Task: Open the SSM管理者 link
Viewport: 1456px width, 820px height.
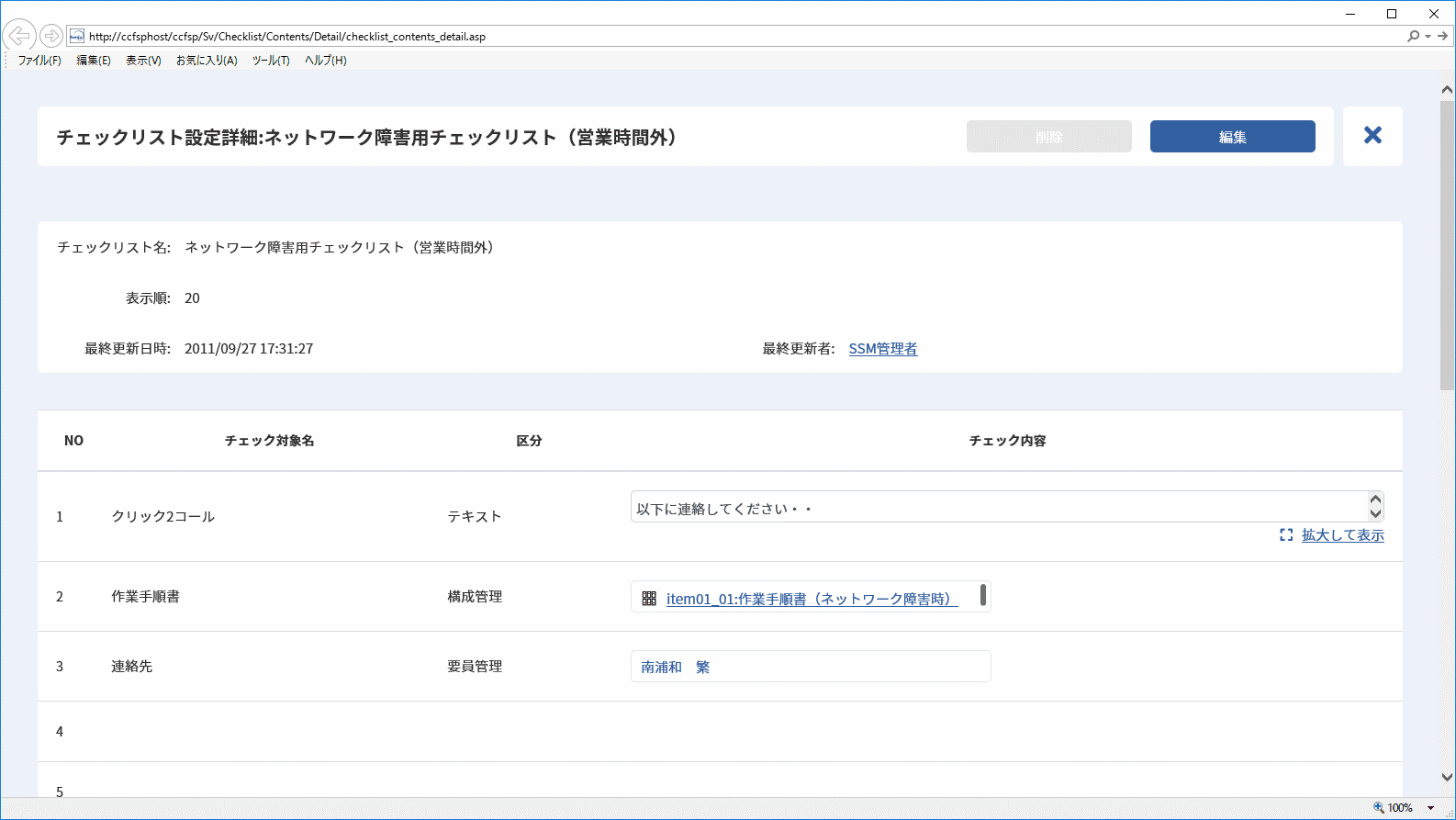Action: click(883, 349)
